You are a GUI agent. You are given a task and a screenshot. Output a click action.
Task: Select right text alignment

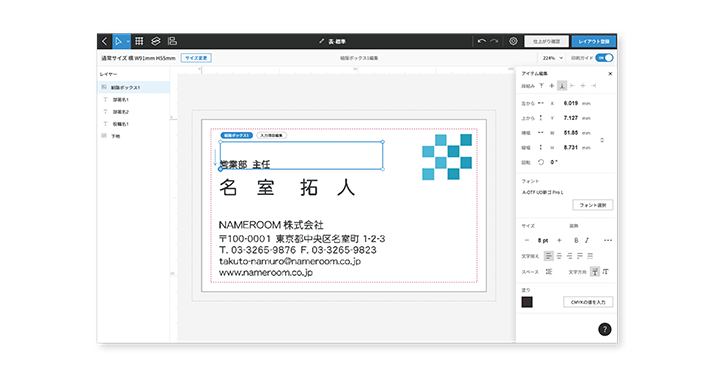click(569, 256)
